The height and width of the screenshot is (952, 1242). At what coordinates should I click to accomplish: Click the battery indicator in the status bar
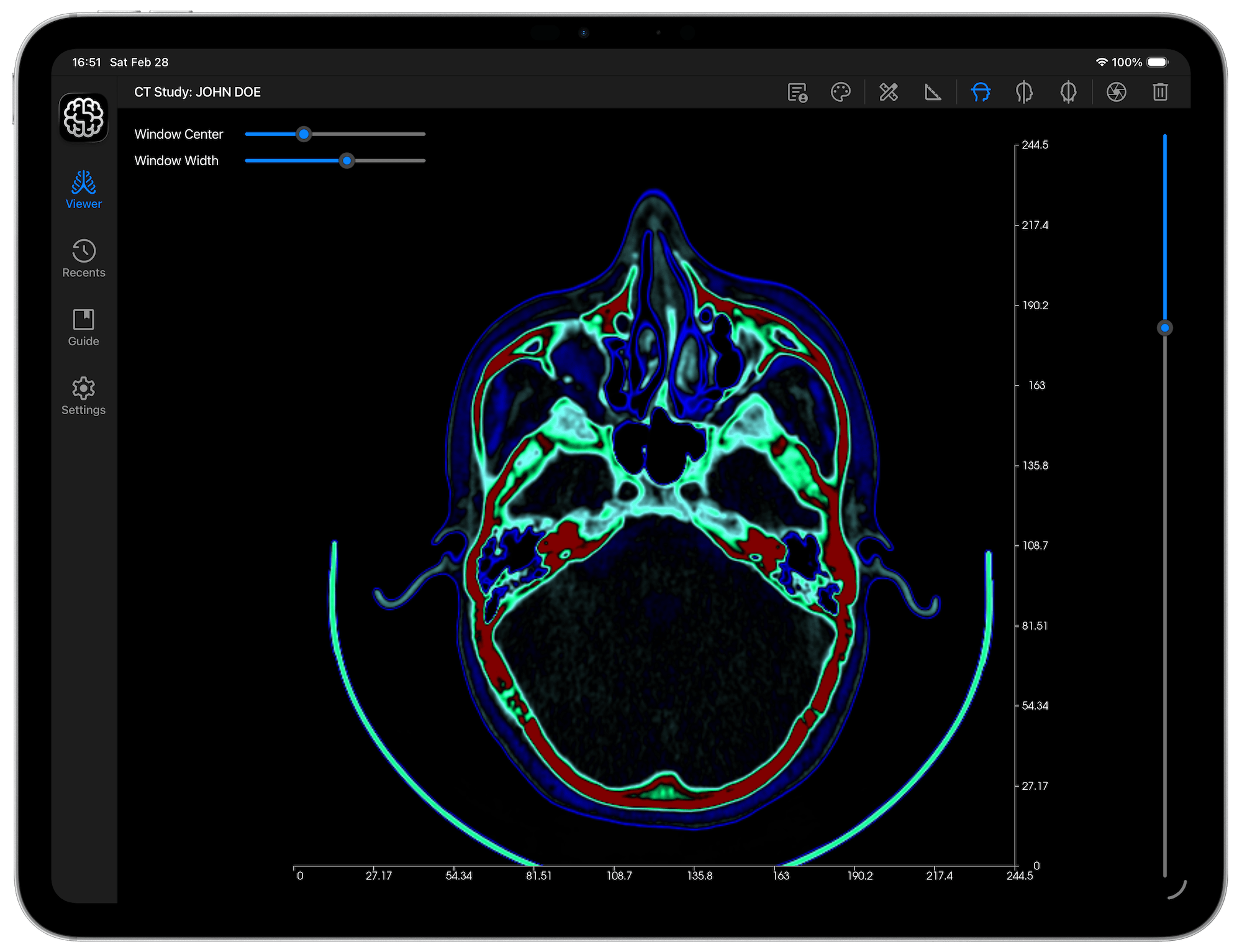pos(1159,62)
